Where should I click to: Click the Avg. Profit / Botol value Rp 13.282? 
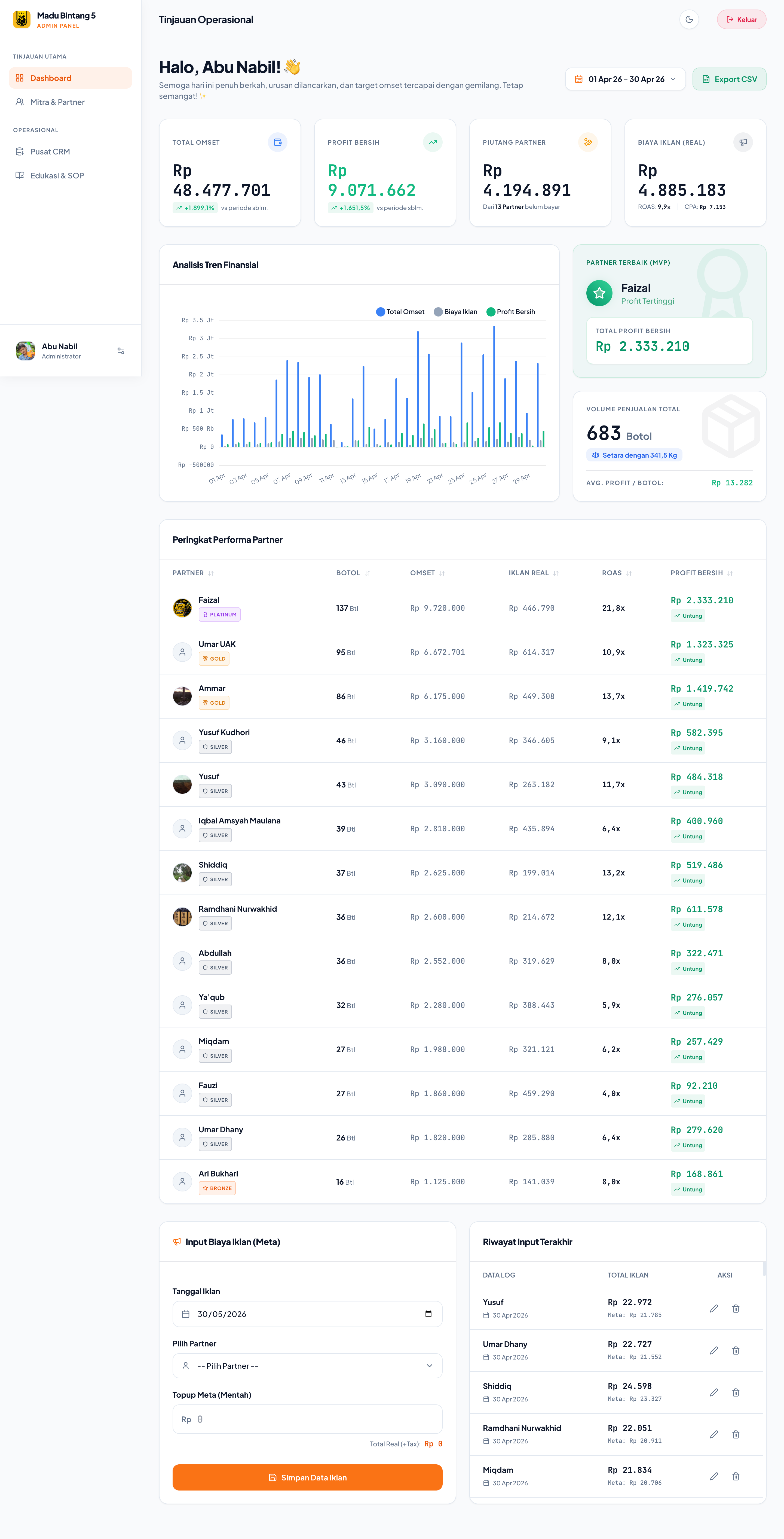click(x=732, y=483)
